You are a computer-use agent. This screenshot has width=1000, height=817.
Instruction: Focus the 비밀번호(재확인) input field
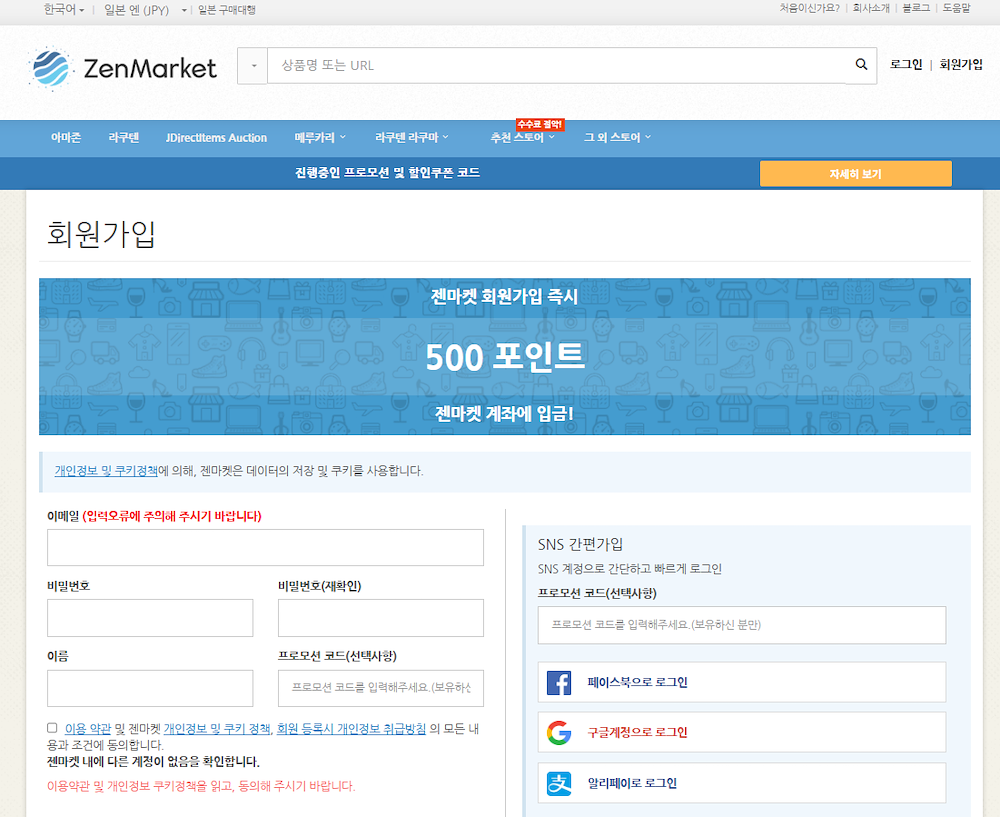(x=381, y=617)
